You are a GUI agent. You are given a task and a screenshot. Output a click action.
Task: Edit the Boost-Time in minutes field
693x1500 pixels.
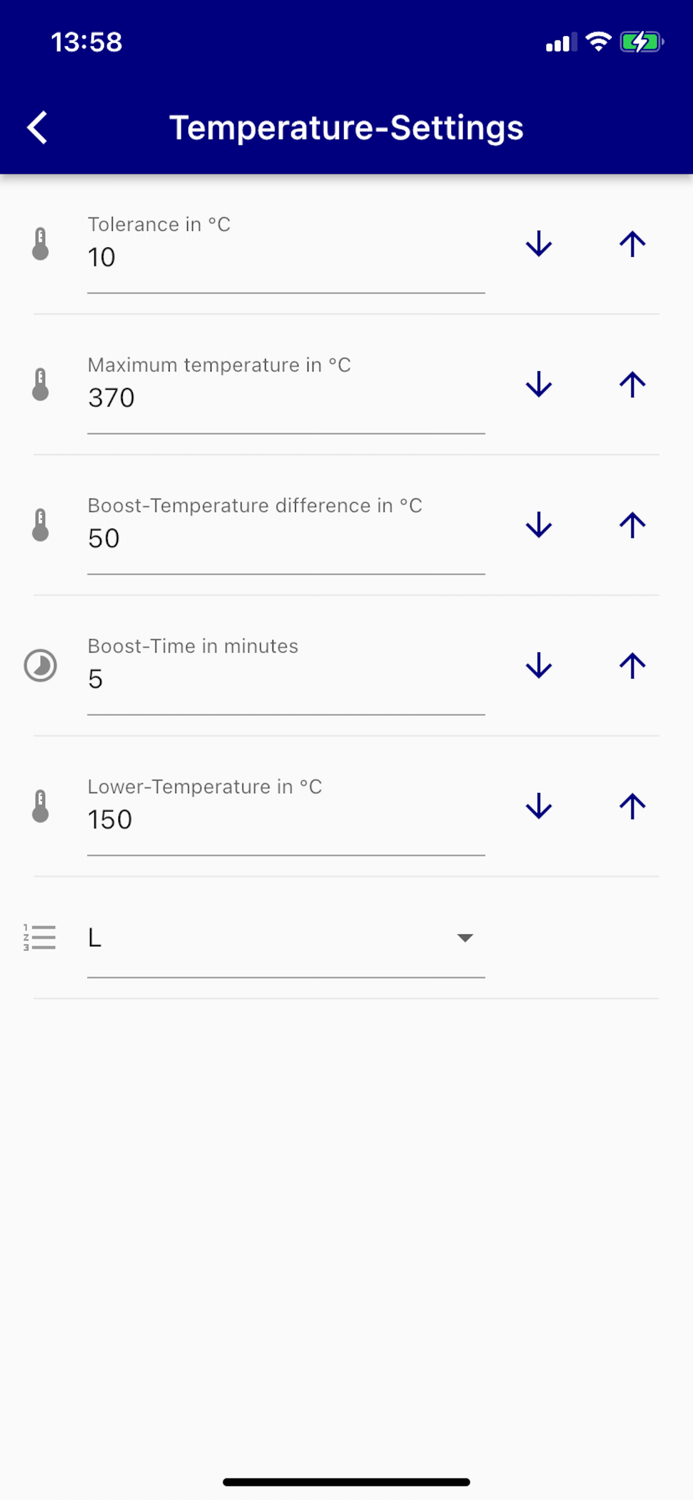click(x=285, y=679)
